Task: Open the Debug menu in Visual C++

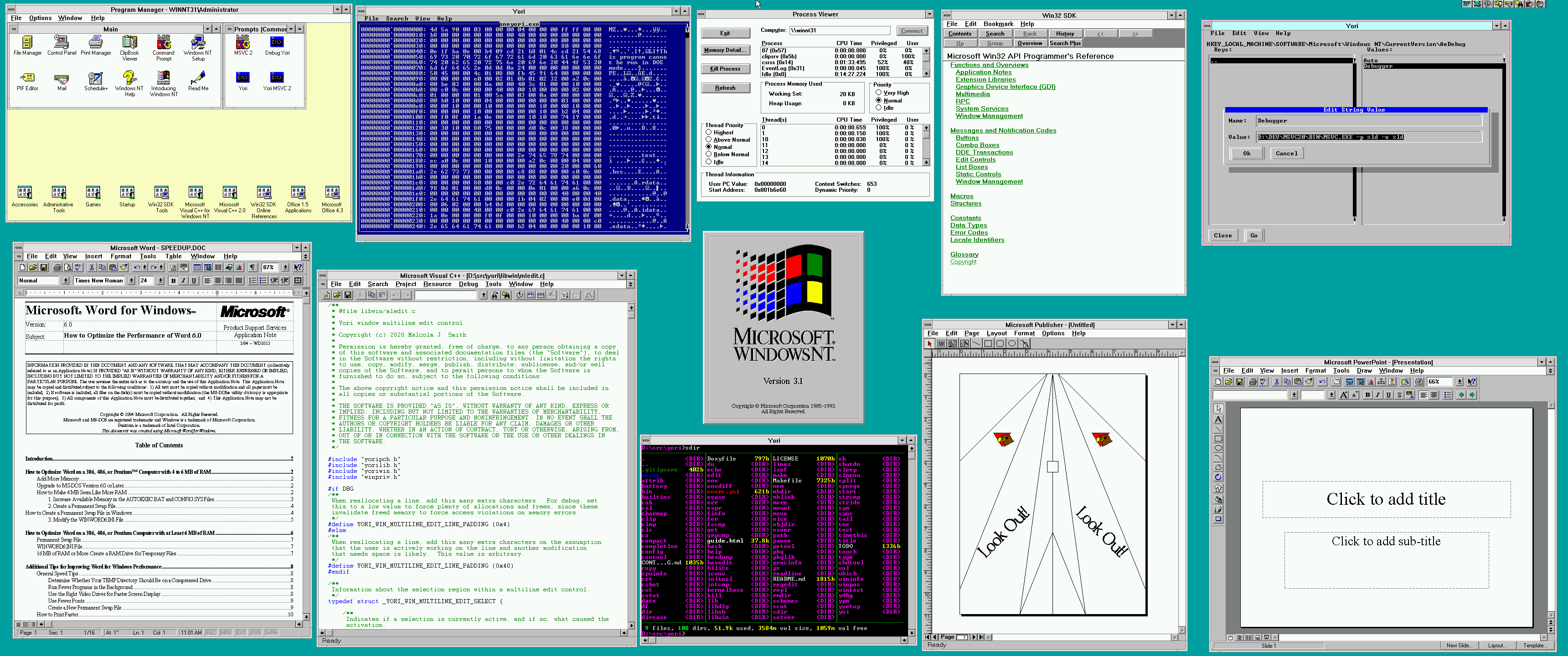Action: pos(468,284)
